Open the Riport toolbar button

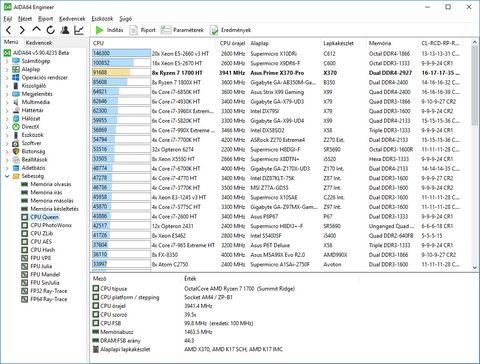click(x=142, y=30)
